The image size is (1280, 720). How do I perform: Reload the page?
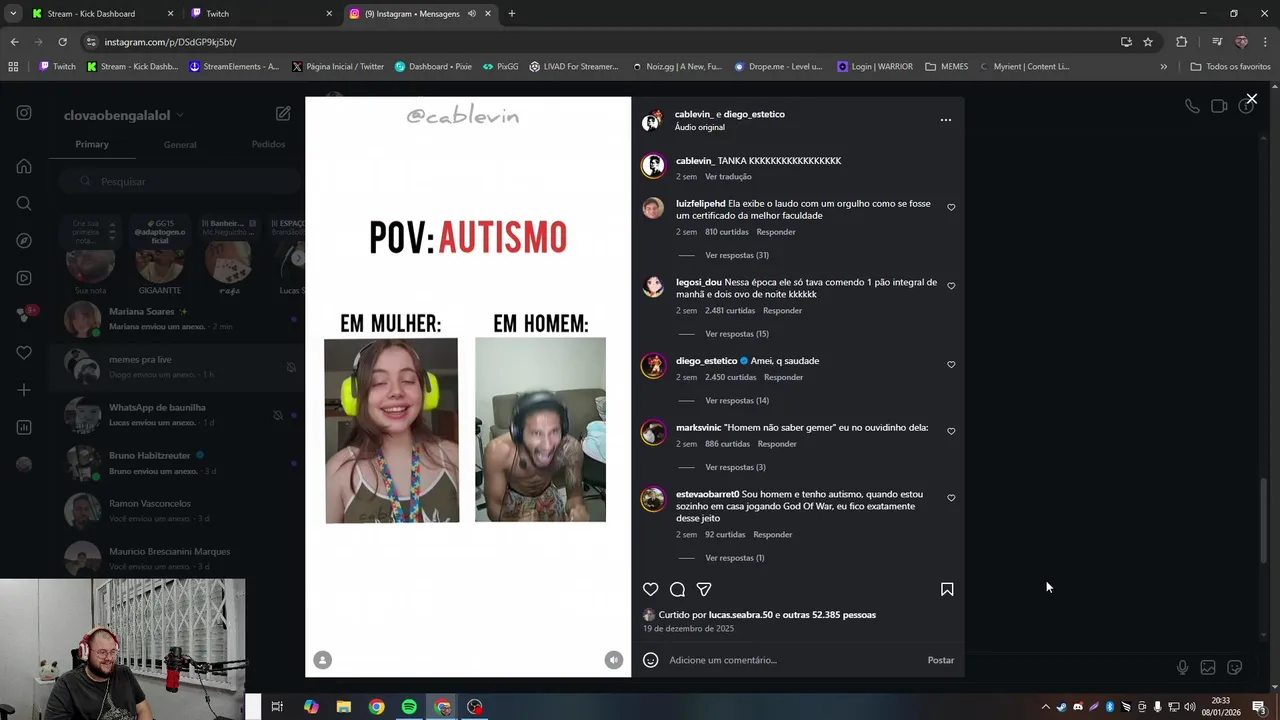click(62, 42)
